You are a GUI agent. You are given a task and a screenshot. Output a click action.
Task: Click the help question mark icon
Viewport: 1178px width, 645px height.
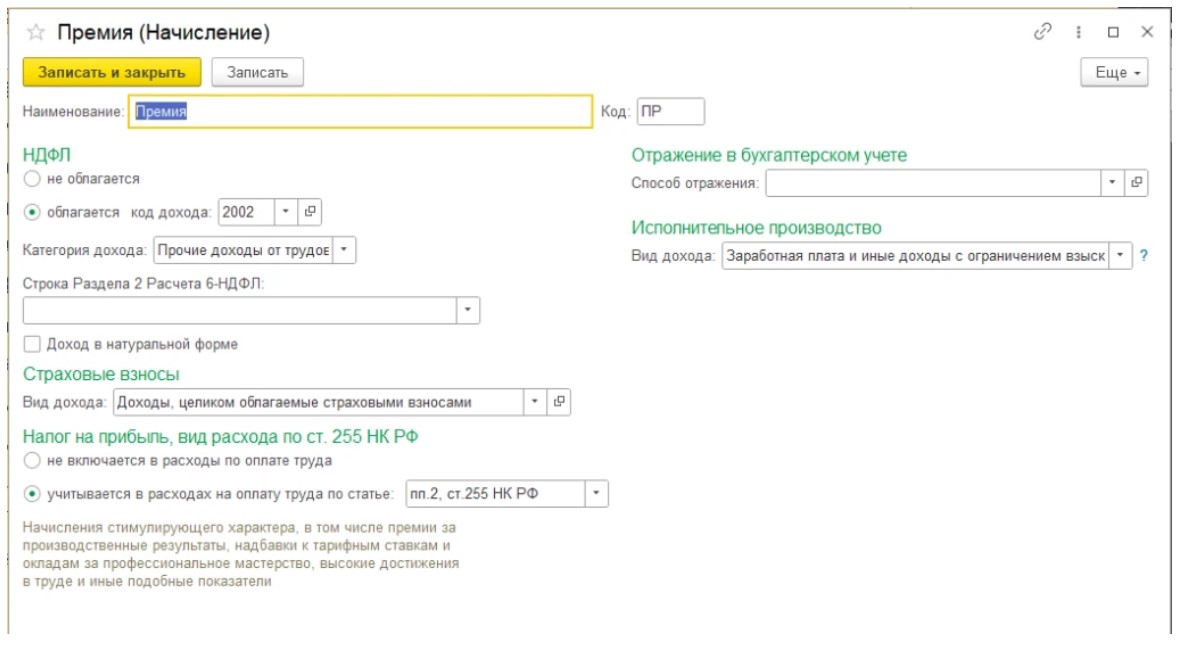[x=1143, y=256]
